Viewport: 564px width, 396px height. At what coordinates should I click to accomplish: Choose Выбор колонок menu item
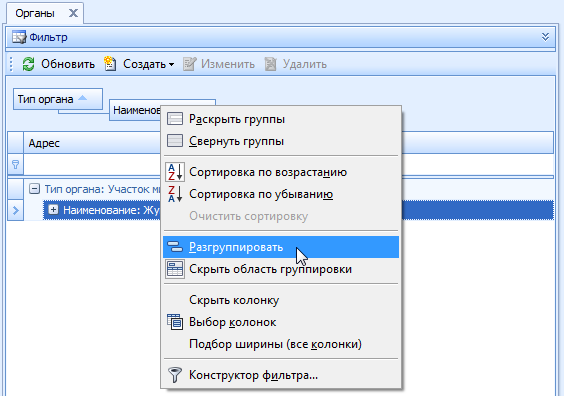pos(281,322)
